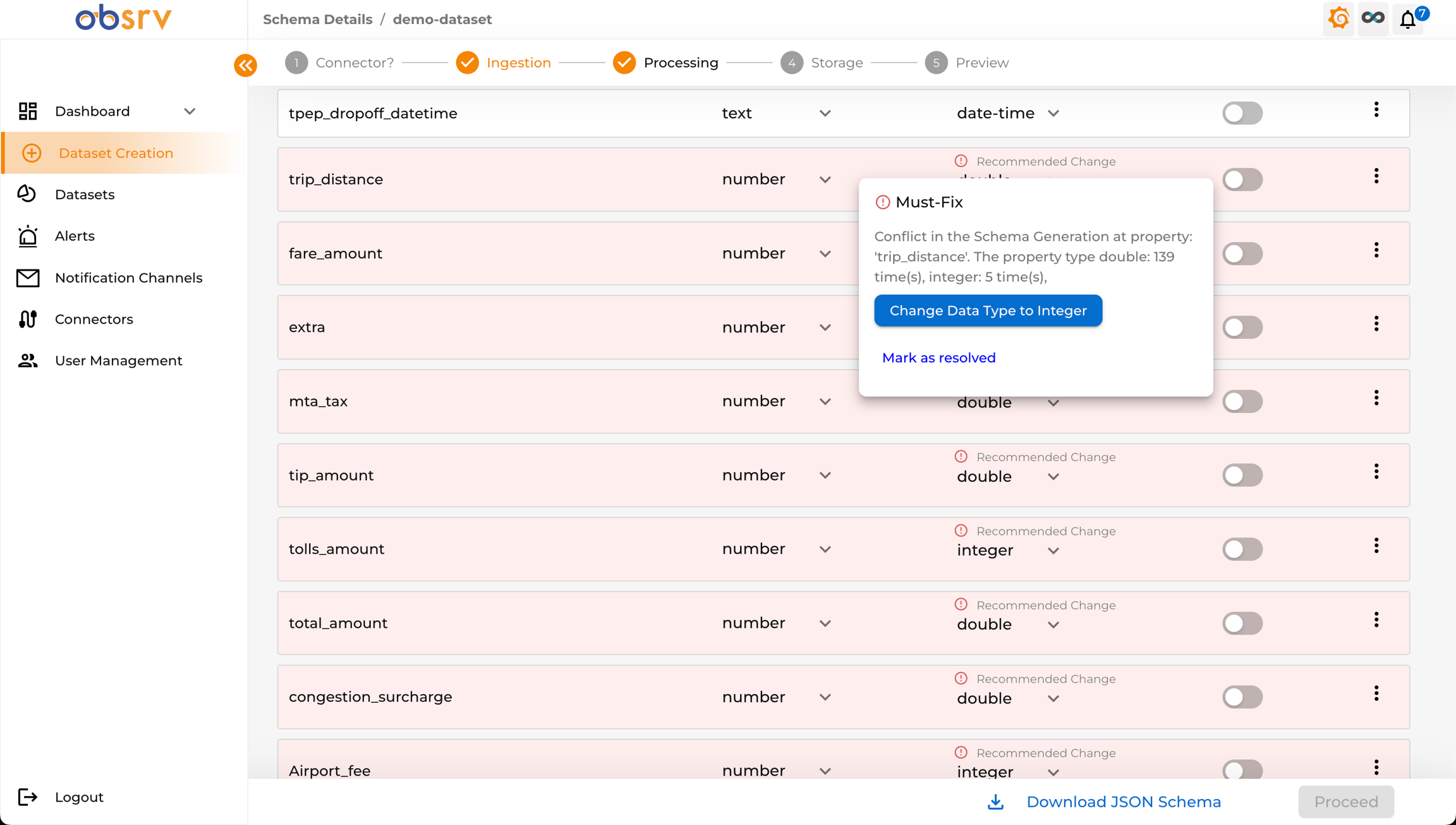Open number type dropdown for extra
The width and height of the screenshot is (1456, 825).
[x=777, y=327]
